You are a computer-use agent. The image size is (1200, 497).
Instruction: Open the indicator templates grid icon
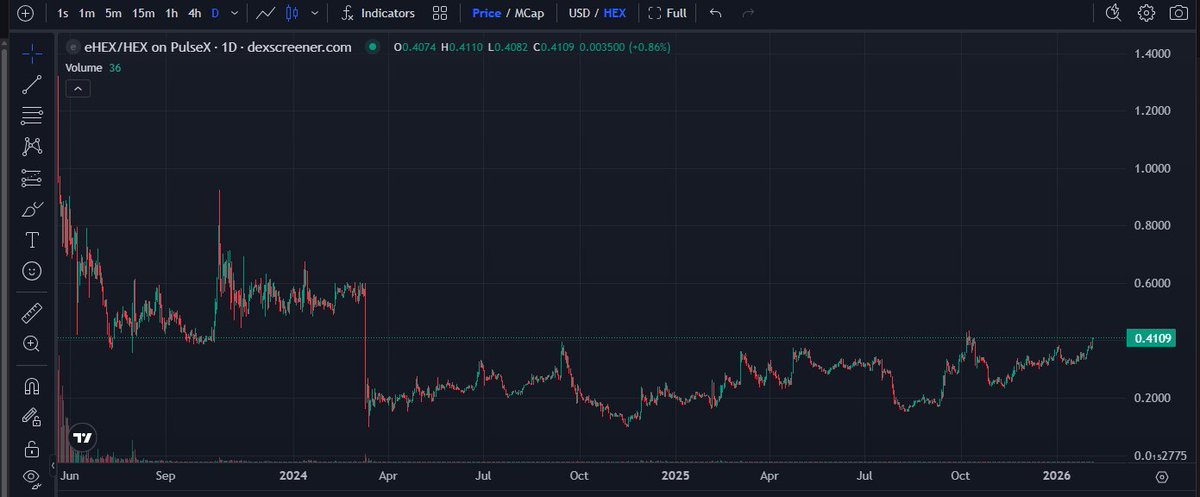point(440,14)
